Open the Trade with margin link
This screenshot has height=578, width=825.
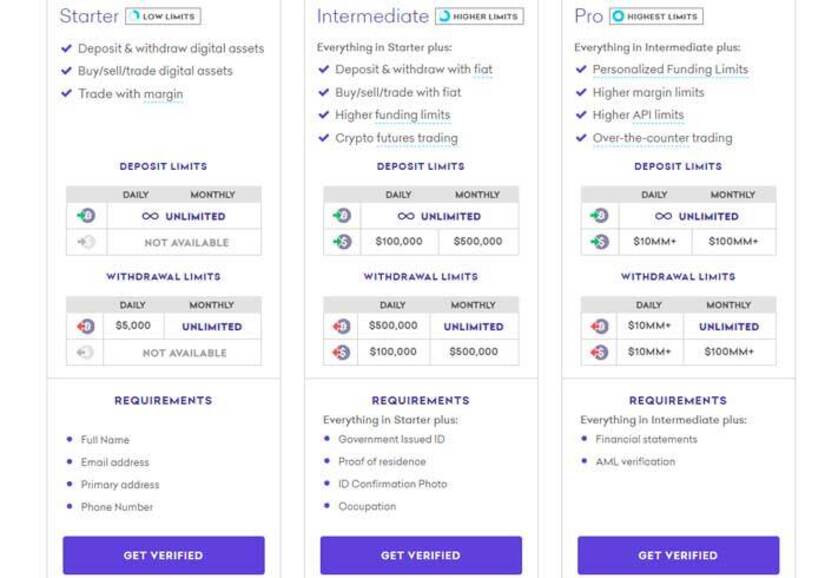click(130, 94)
